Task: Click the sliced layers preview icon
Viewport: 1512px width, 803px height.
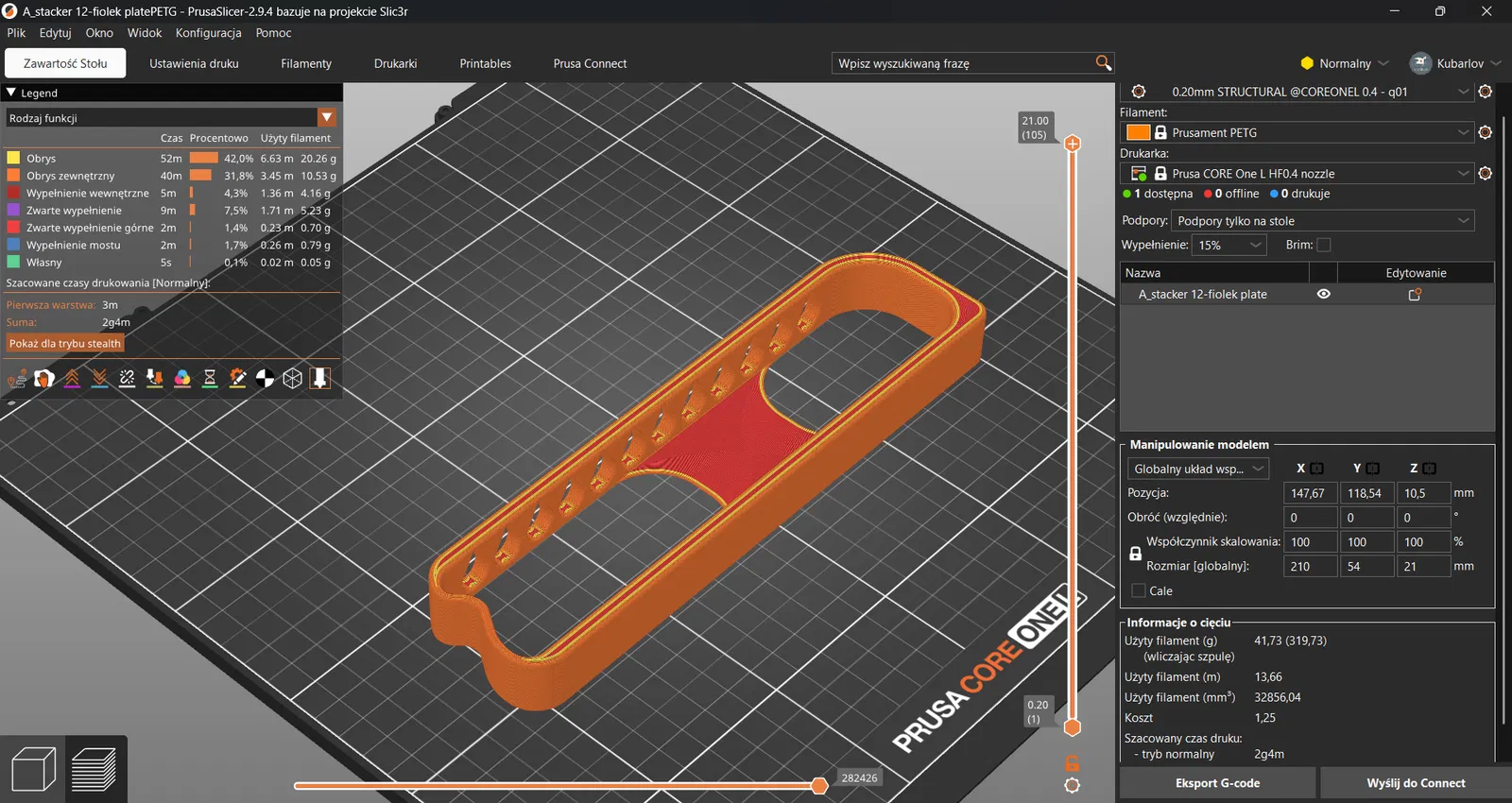Action: pos(94,769)
